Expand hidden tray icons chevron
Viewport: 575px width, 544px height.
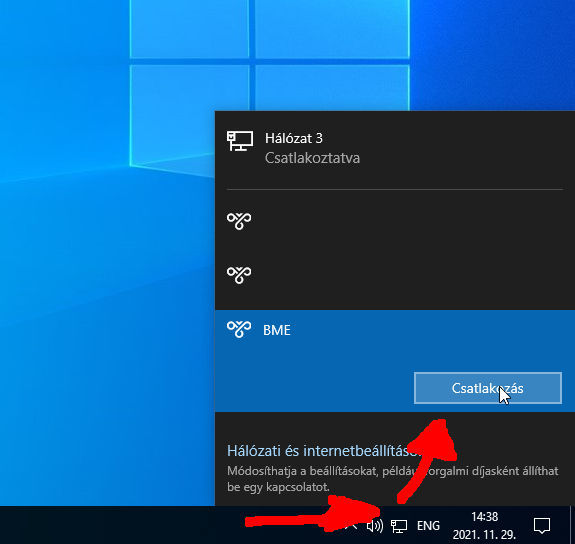351,526
